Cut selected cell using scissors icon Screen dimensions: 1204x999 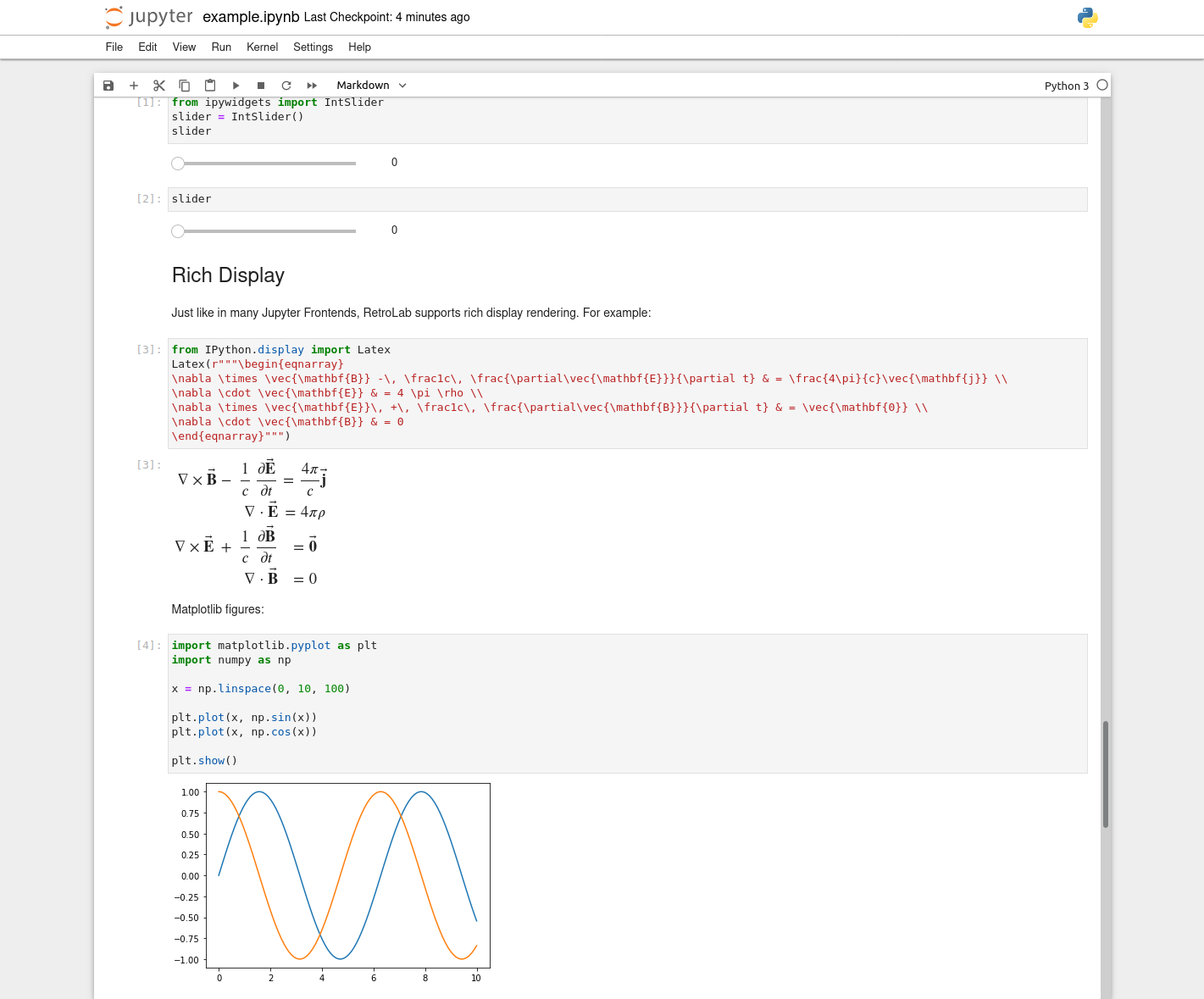(159, 86)
